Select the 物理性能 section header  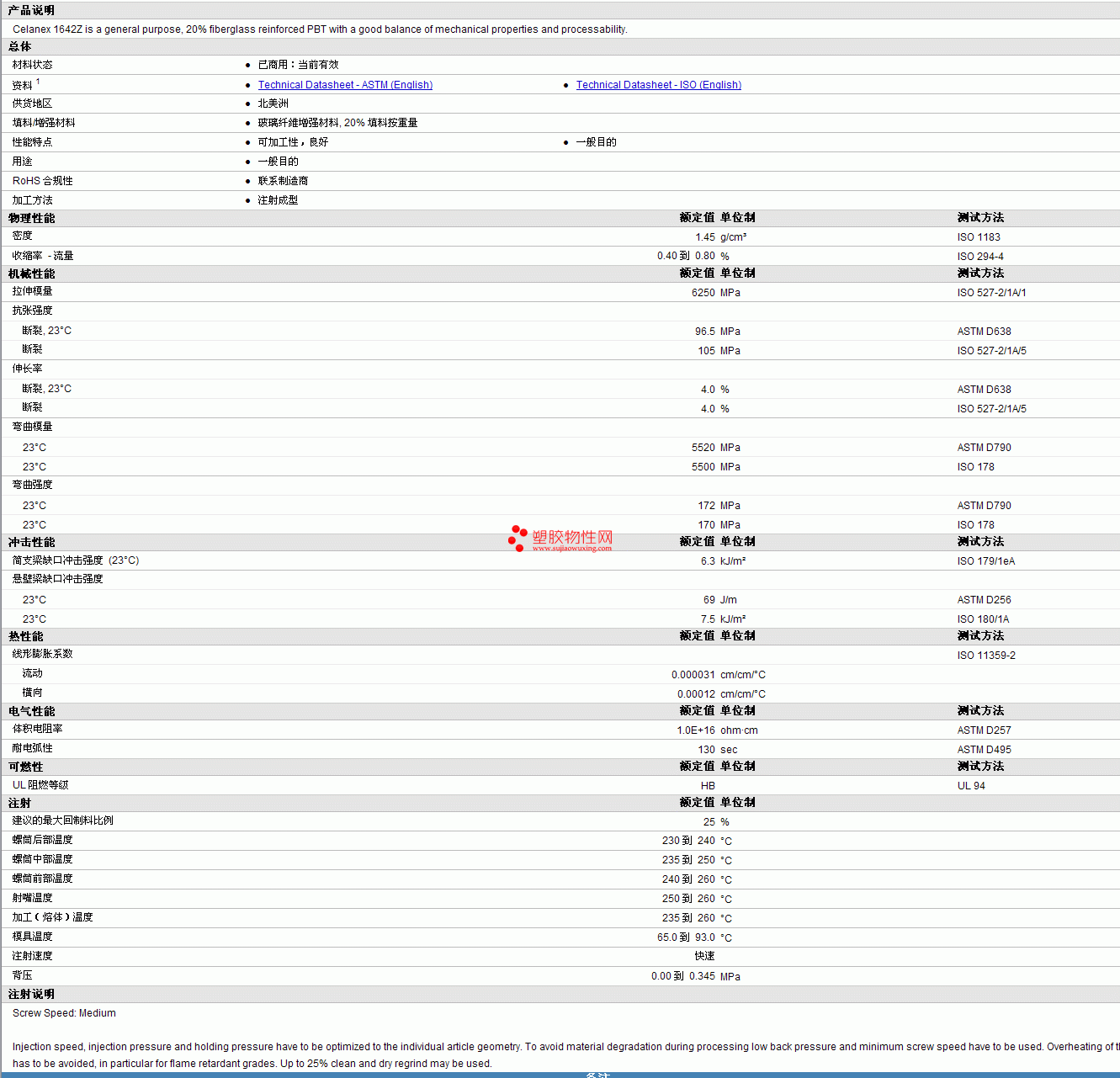click(32, 218)
